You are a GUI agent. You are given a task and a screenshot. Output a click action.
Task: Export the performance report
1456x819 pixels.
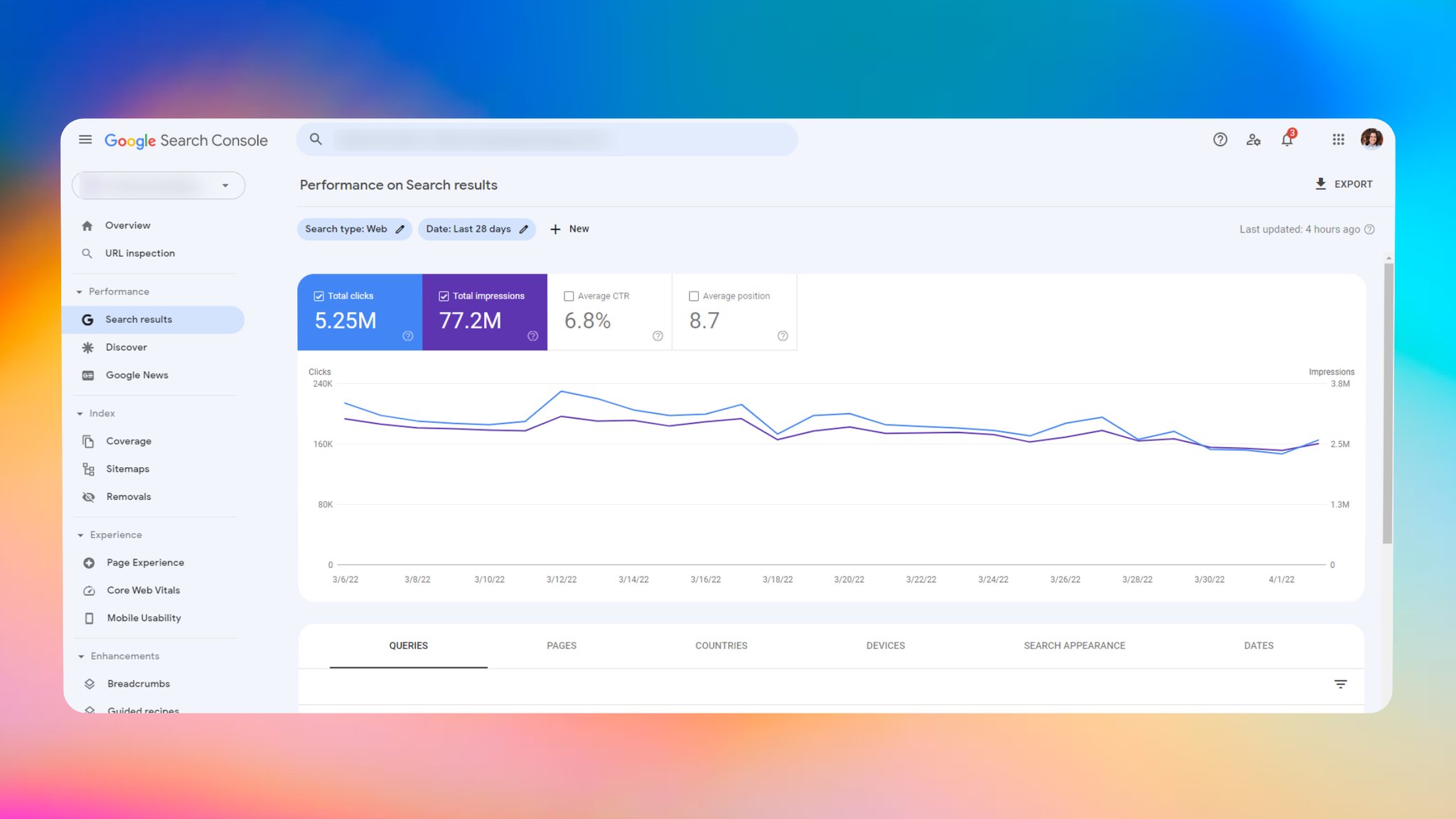click(x=1343, y=184)
